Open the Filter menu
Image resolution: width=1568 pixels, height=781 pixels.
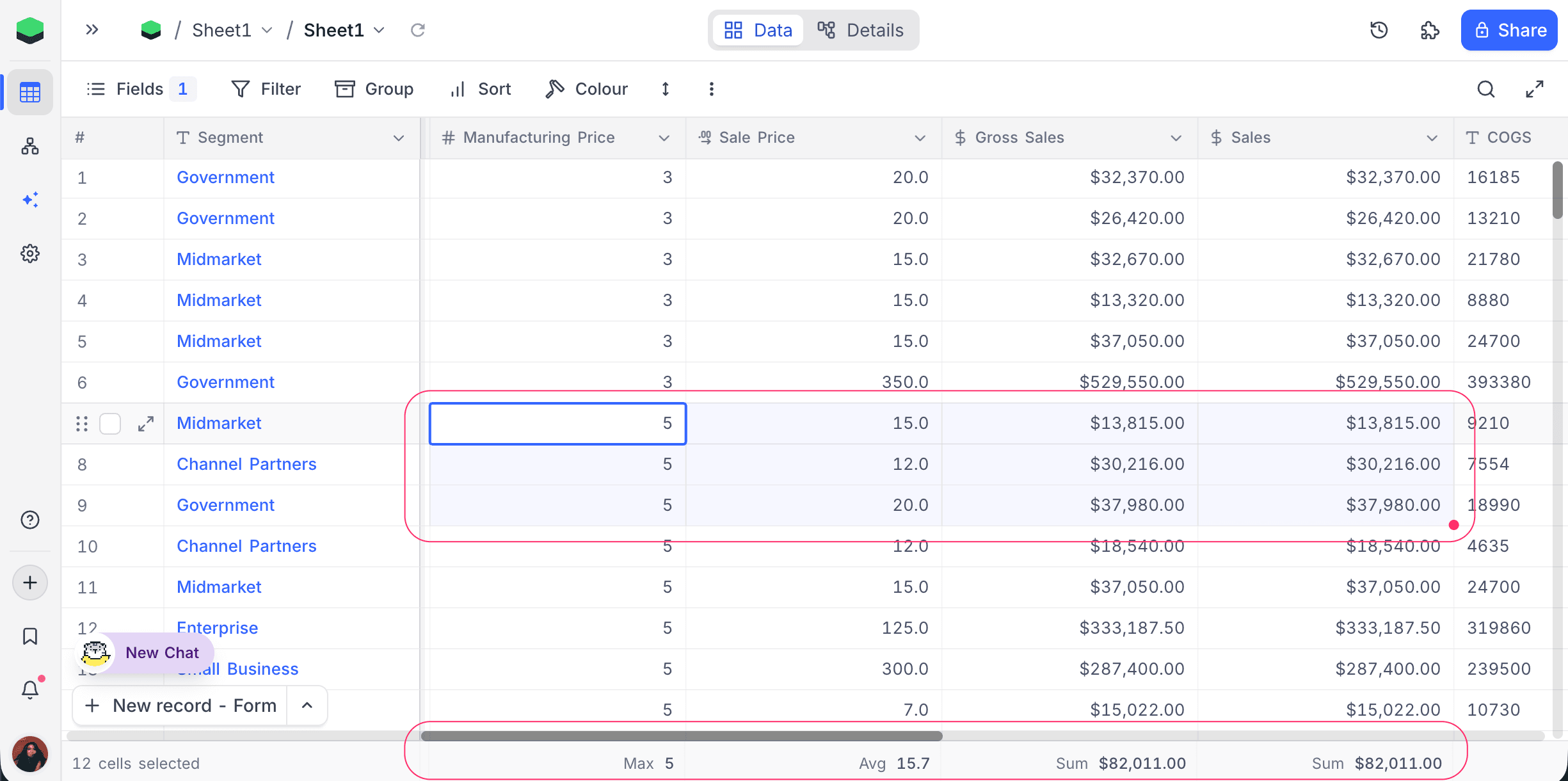(266, 89)
